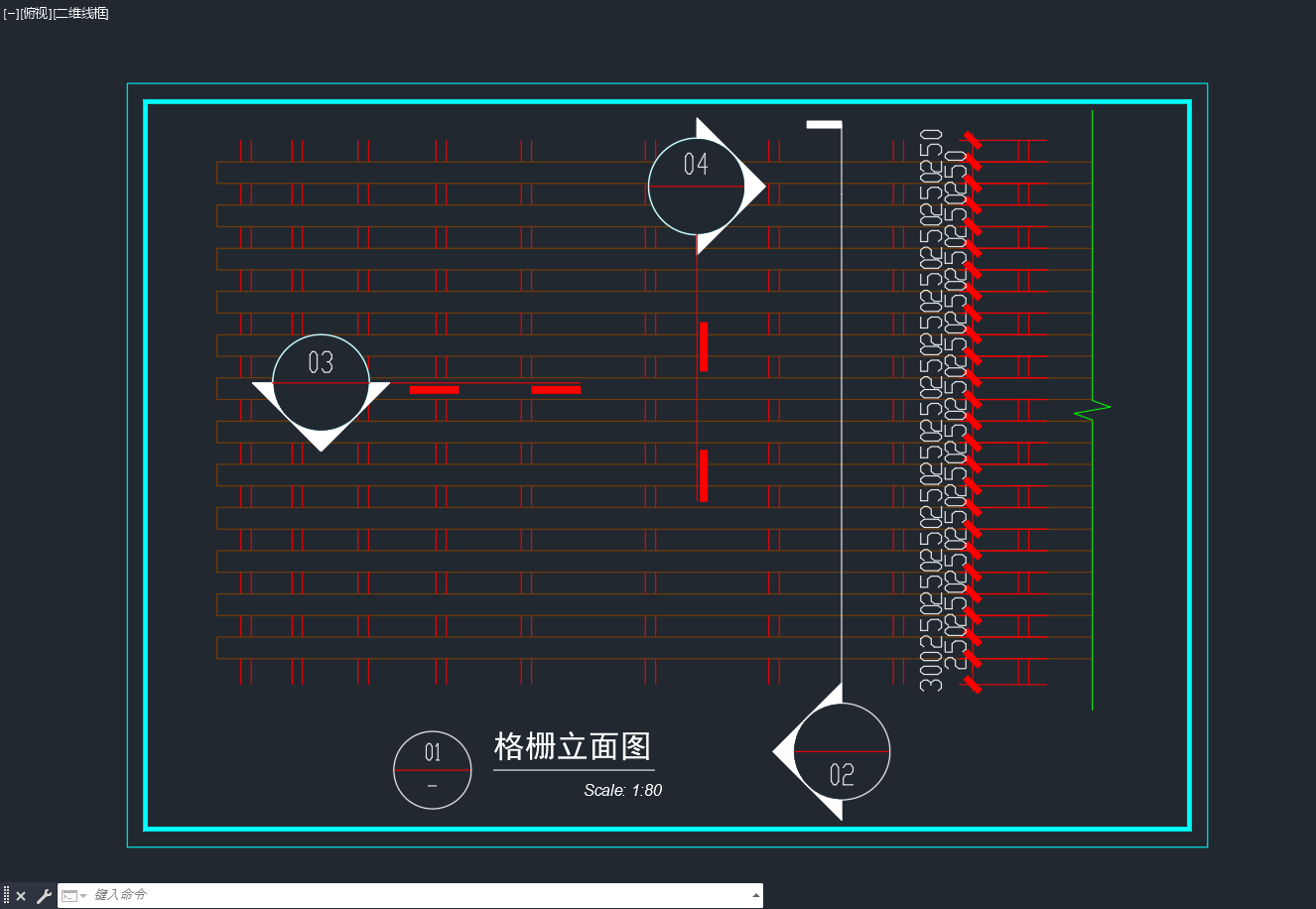This screenshot has width=1316, height=909.
Task: Click the command line grip handle
Action: [6, 896]
